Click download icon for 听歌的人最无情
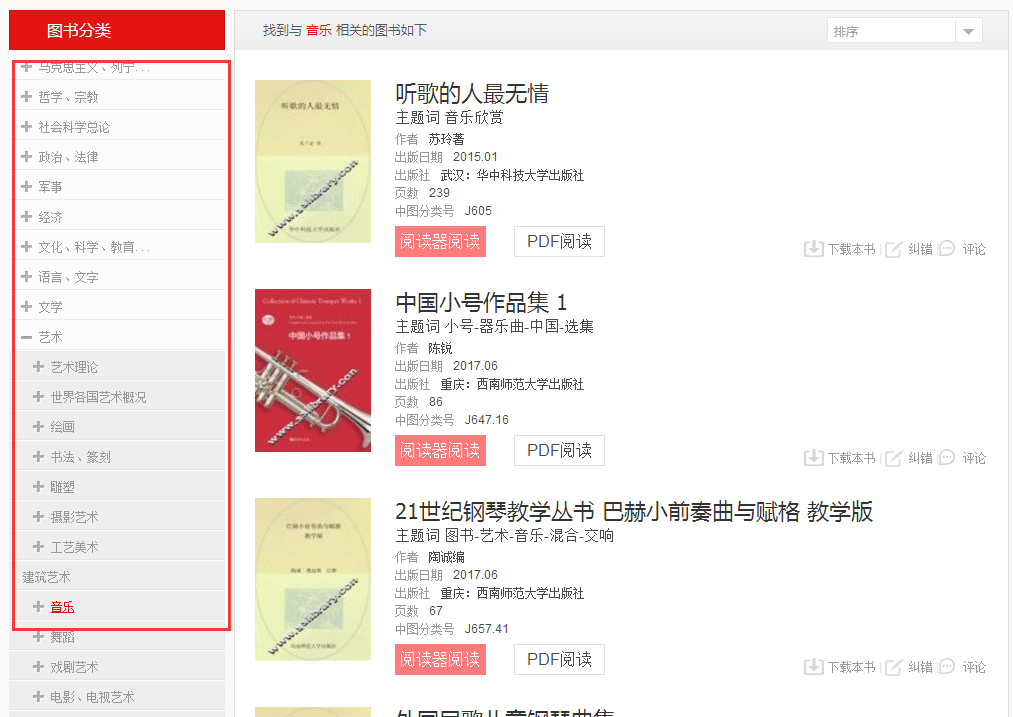This screenshot has height=717, width=1013. tap(813, 249)
